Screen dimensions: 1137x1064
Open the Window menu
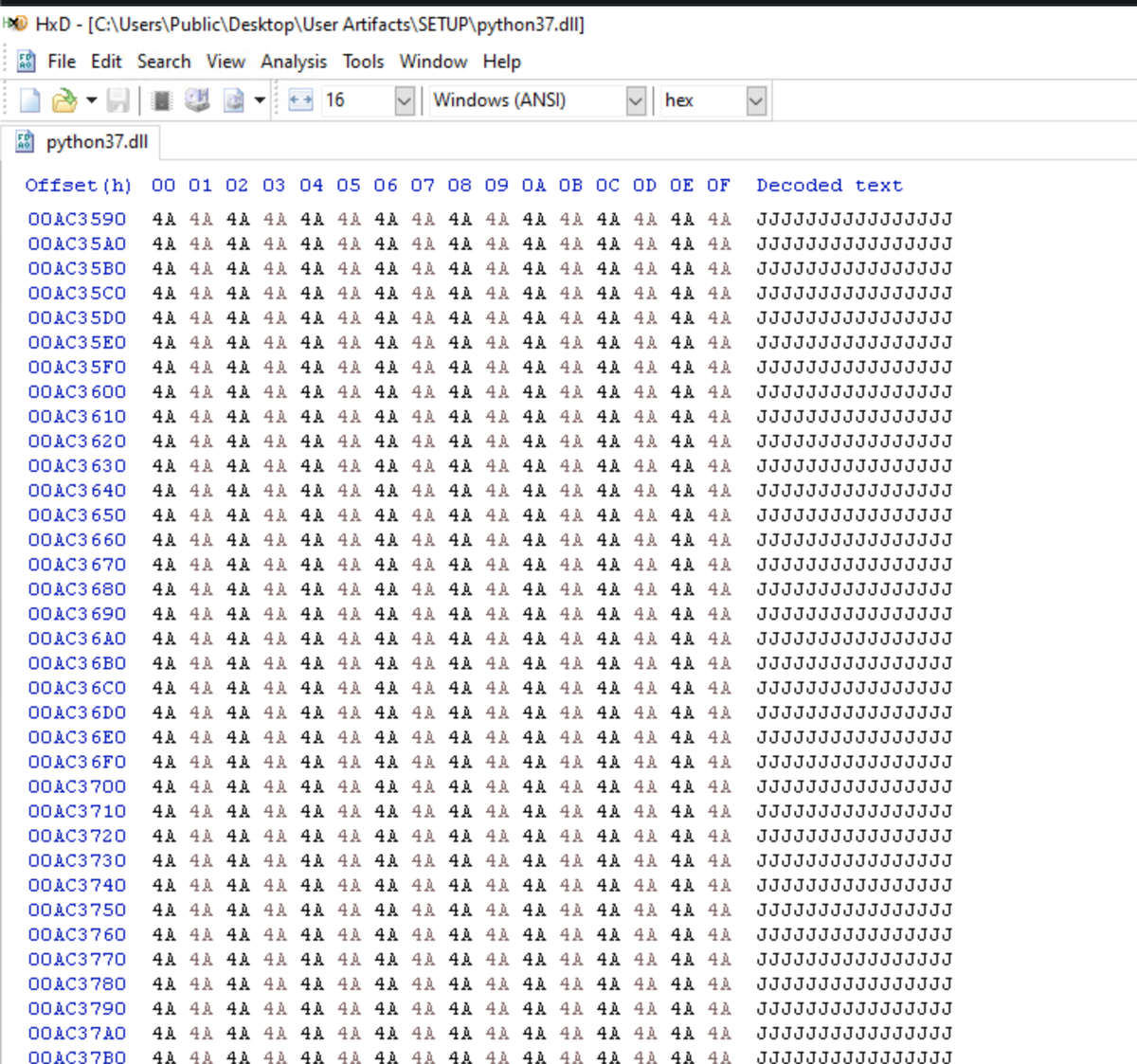(433, 62)
